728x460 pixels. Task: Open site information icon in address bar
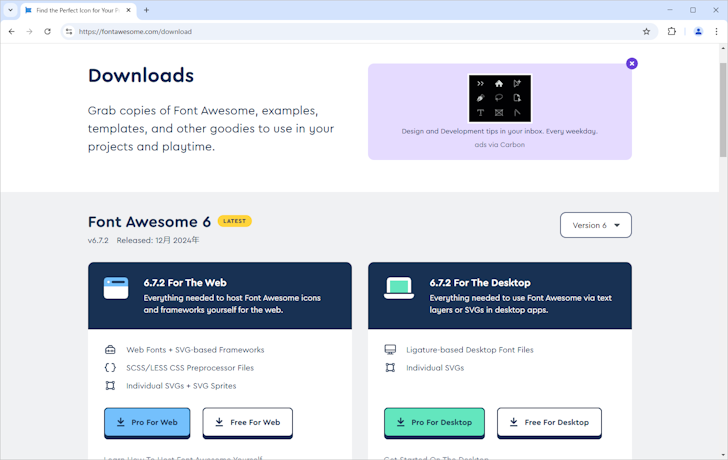click(x=69, y=32)
